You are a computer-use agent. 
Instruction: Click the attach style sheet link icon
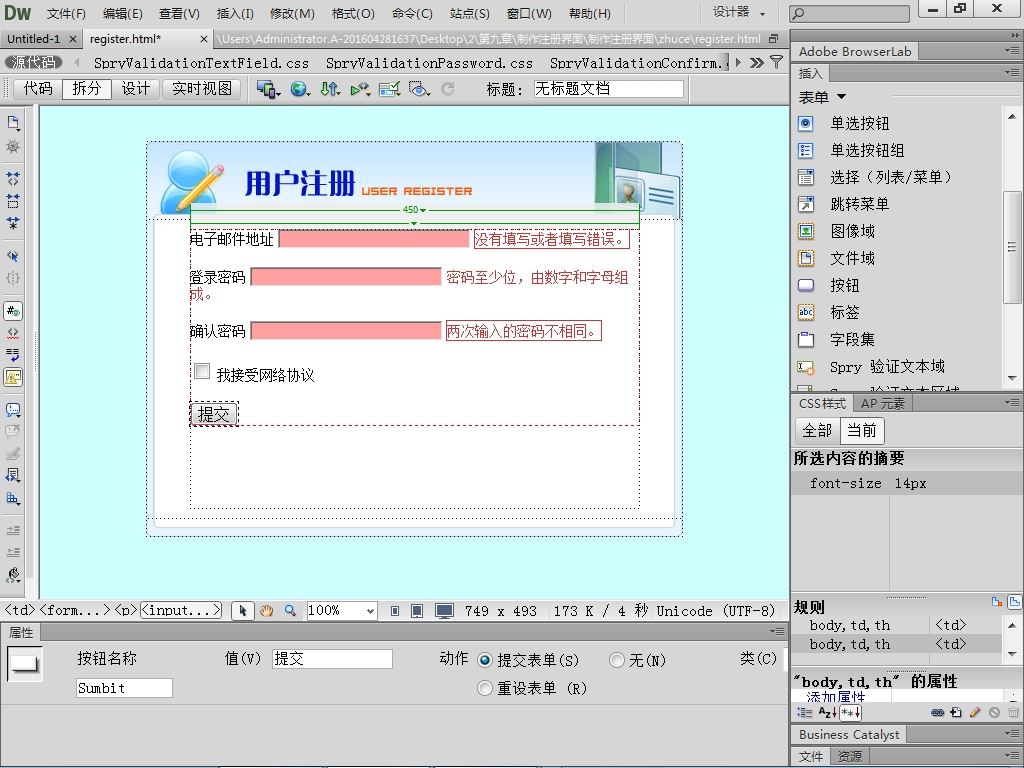(x=937, y=712)
